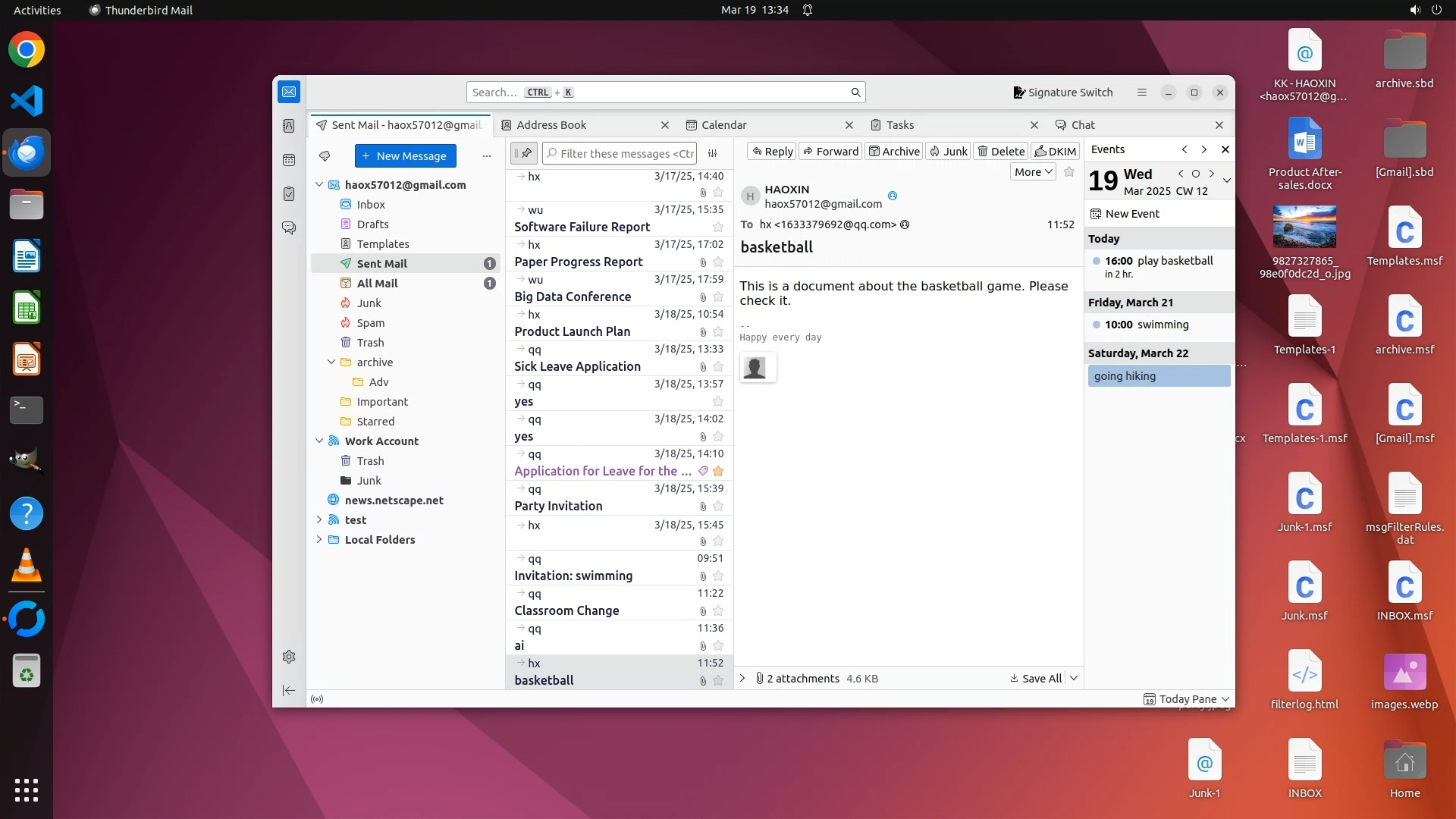Viewport: 1456px width, 819px height.
Task: Forward the basketball email
Action: [x=830, y=152]
